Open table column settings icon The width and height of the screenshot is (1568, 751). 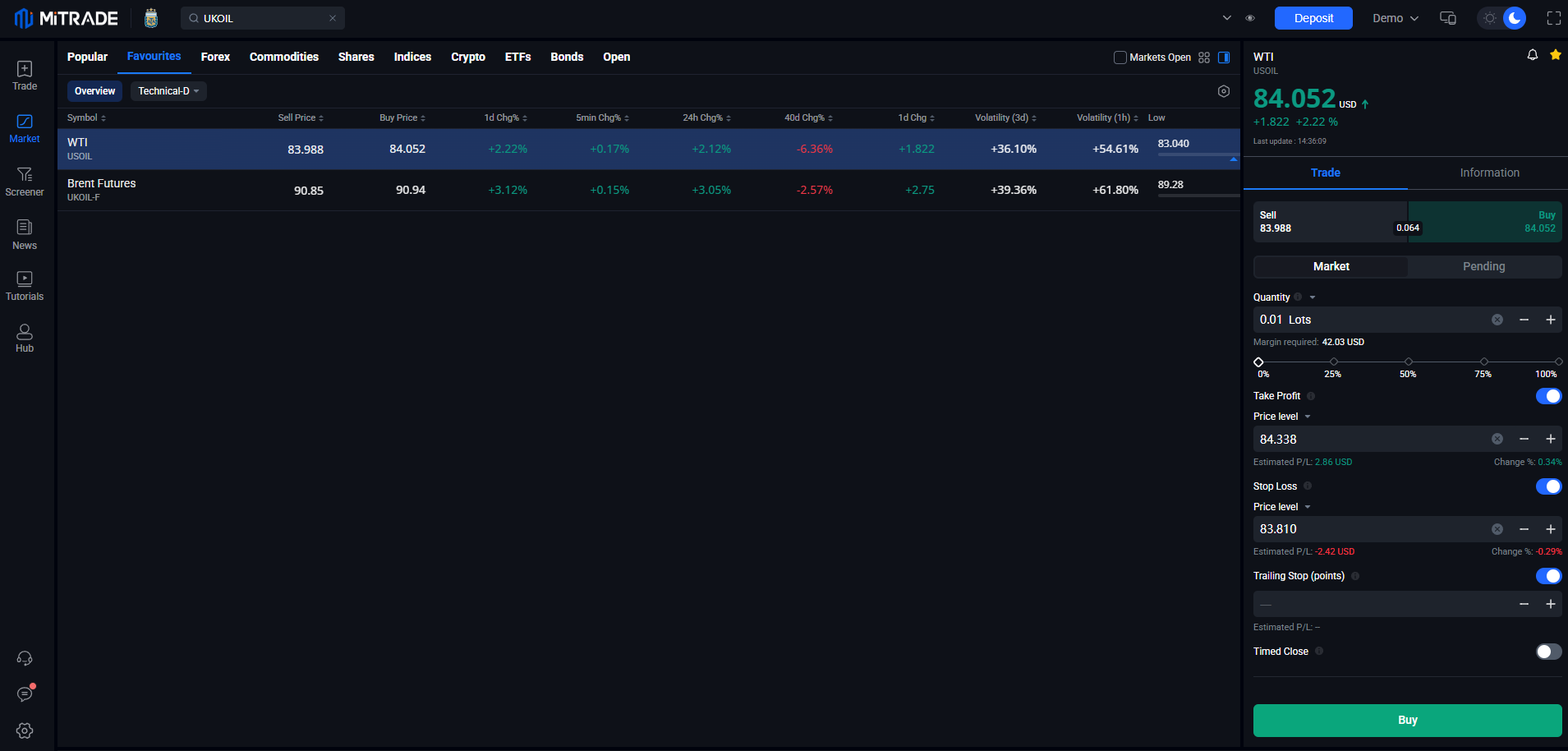[x=1223, y=91]
